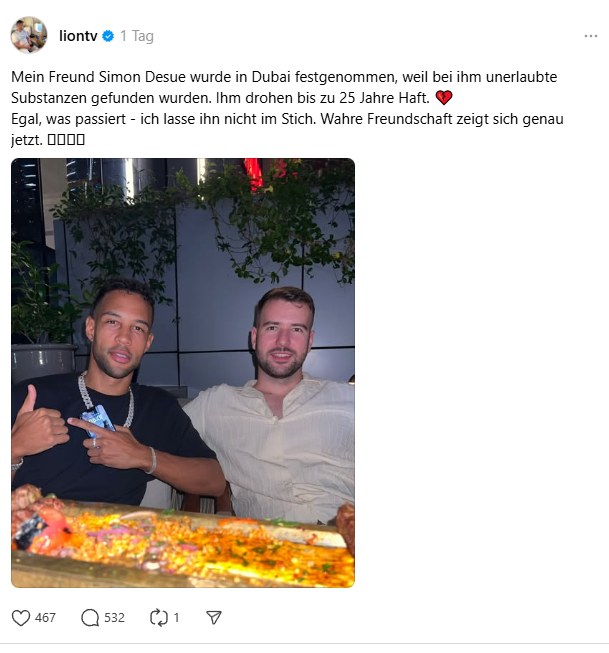The width and height of the screenshot is (609, 653).
Task: Click the silver chain pendant in the photo
Action: click(97, 421)
